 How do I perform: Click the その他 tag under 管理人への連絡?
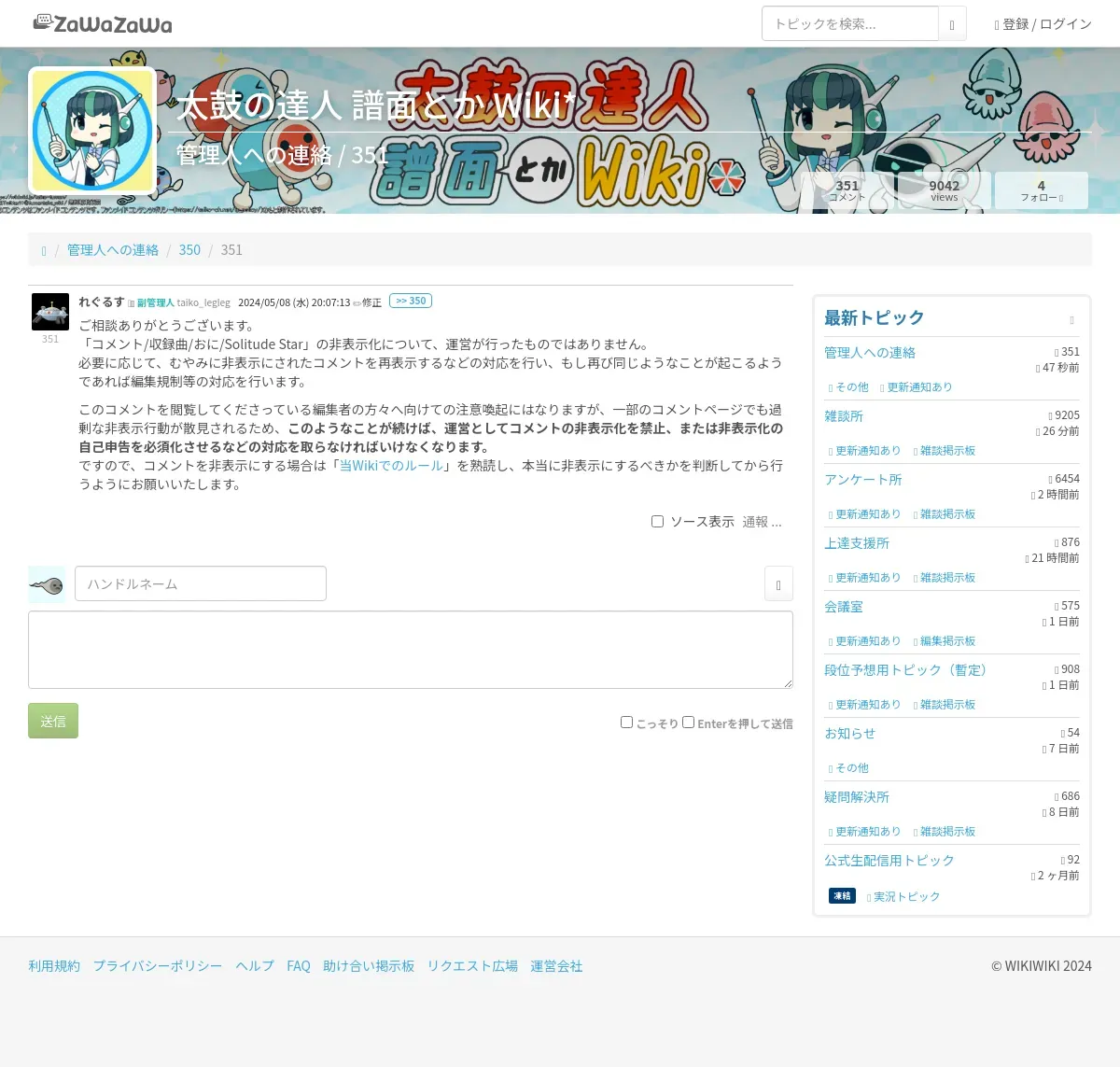[x=848, y=387]
